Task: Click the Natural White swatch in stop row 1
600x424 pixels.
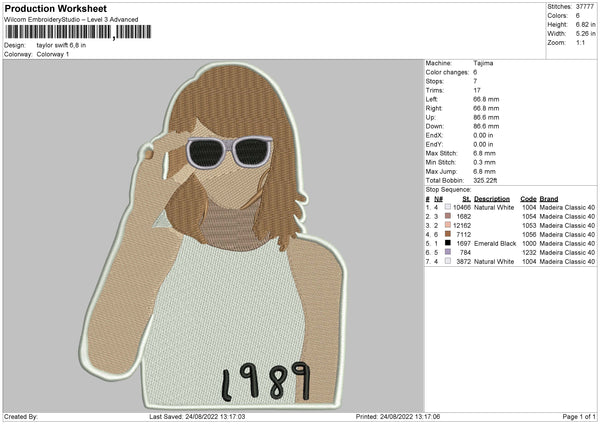Action: [x=448, y=207]
